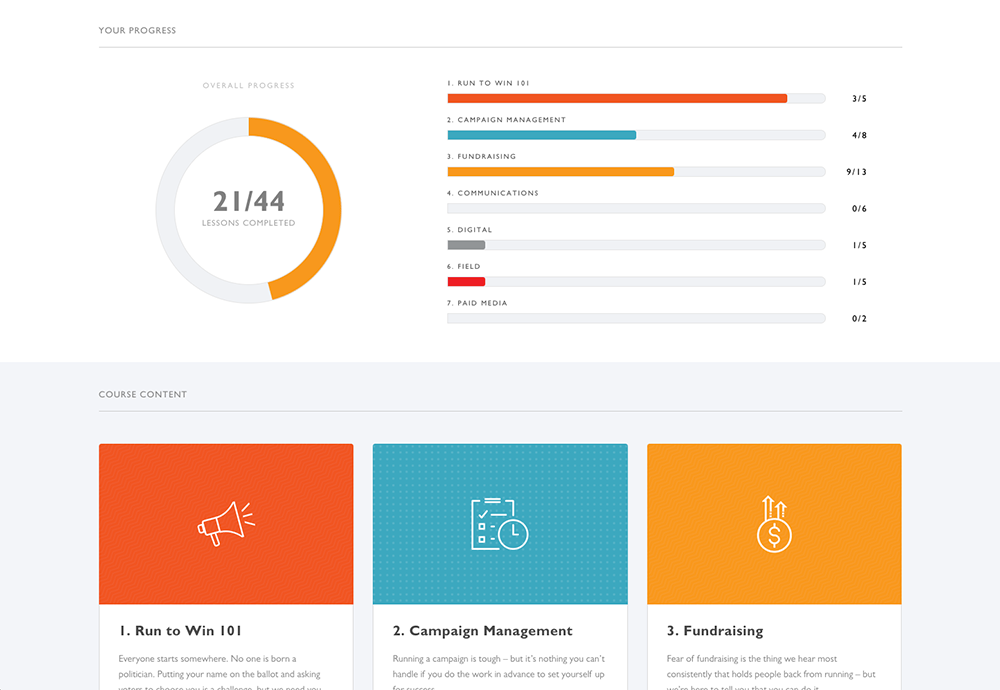Click the megaphone icon on orange card

(x=226, y=523)
